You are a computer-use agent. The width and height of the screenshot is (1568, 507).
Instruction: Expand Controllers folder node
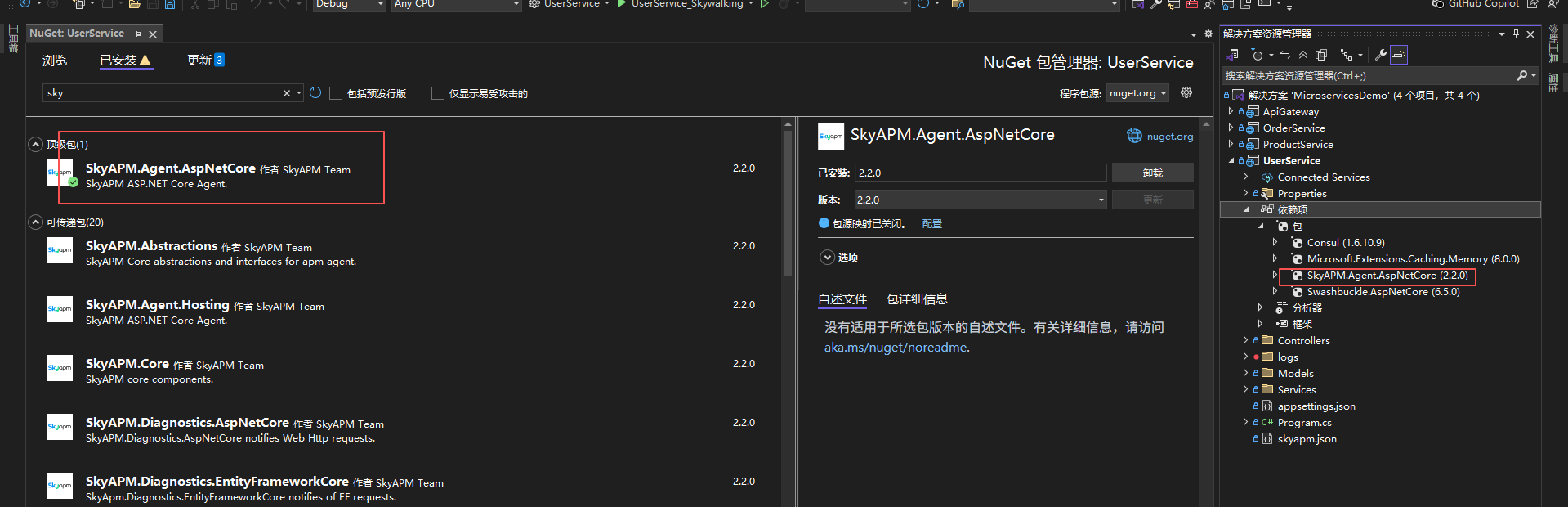pyautogui.click(x=1245, y=341)
